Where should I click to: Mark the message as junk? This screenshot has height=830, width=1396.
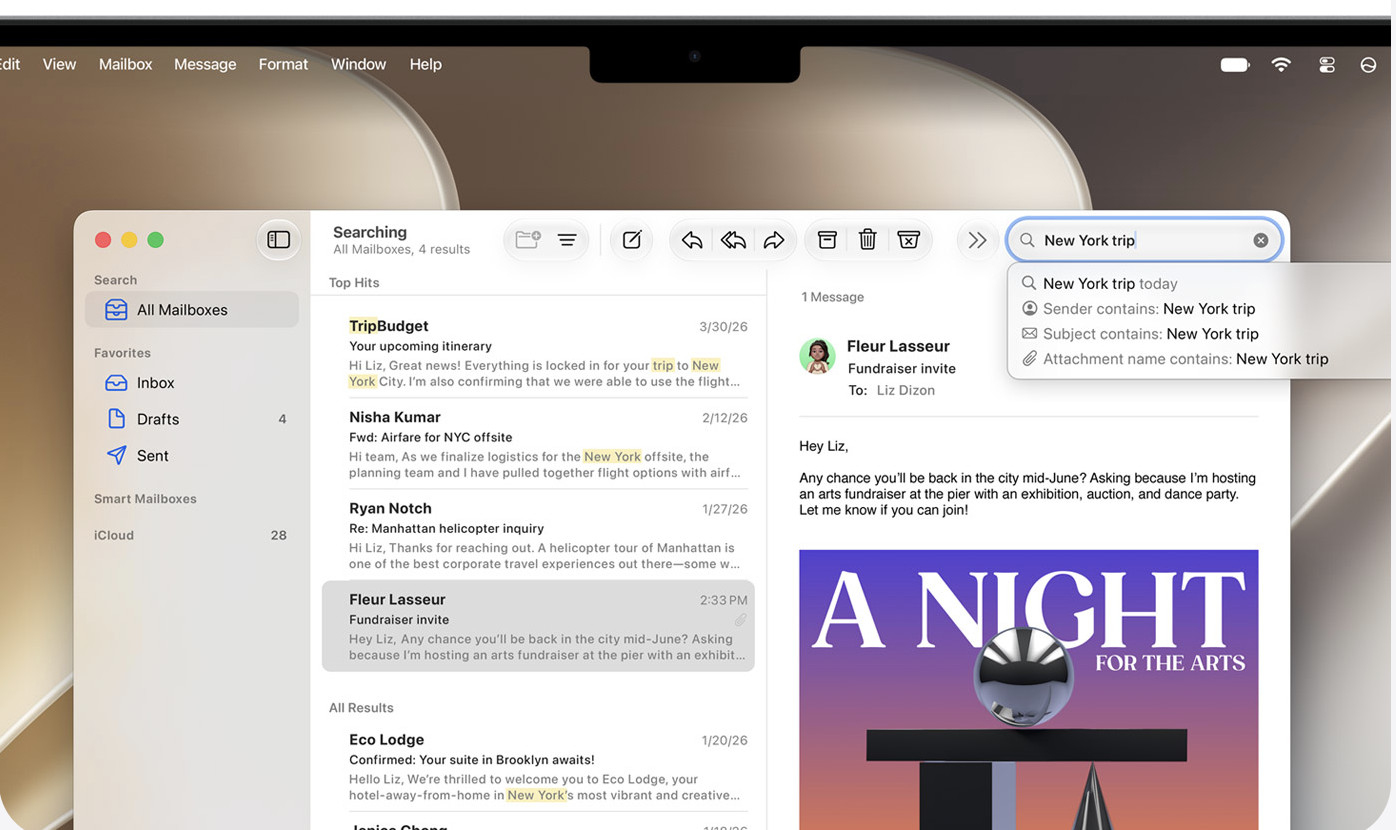pos(908,240)
